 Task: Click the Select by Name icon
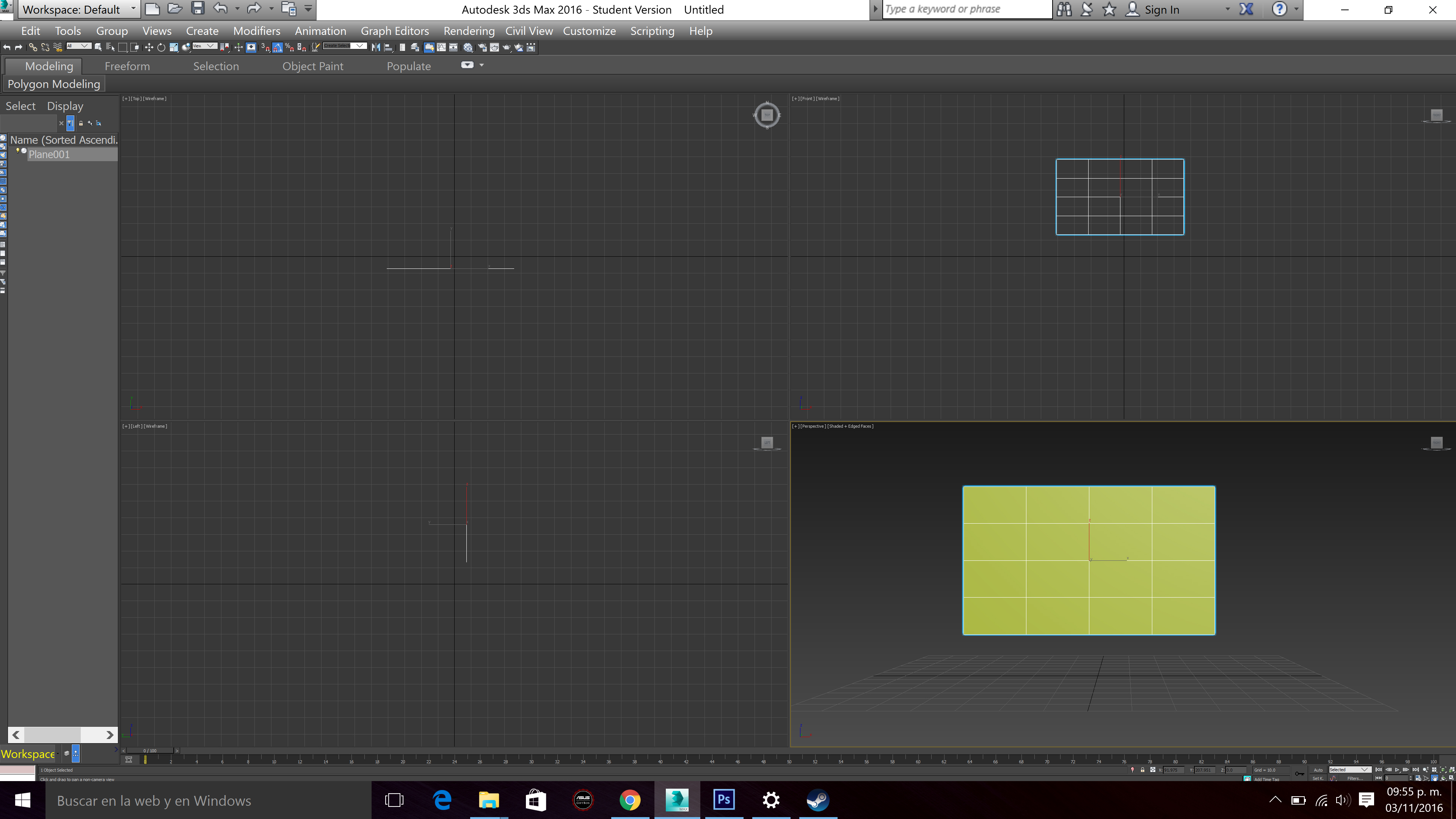coord(110,47)
